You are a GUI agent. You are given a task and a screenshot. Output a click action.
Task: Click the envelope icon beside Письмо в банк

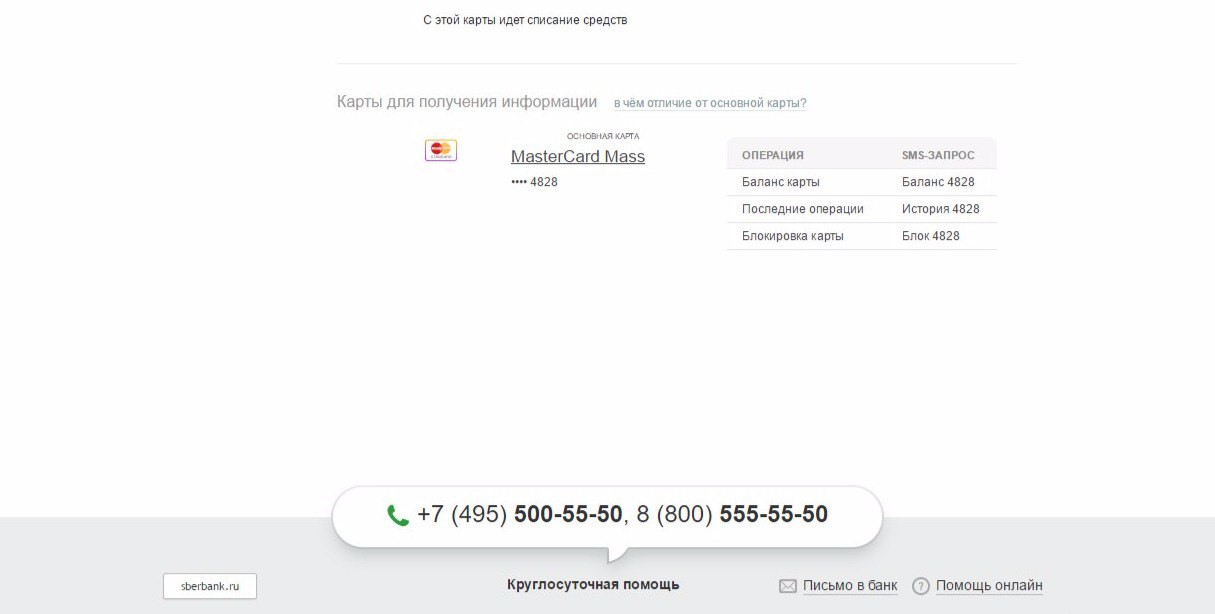tap(788, 586)
